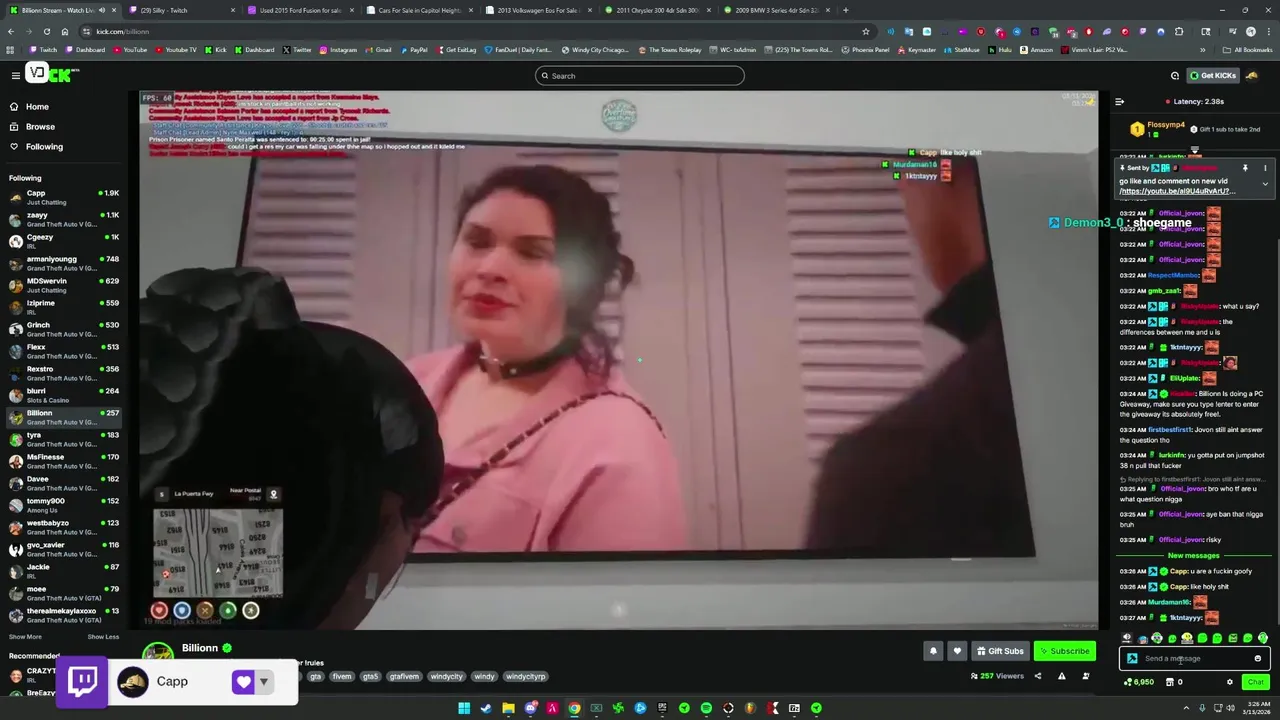Select the gta tag
The width and height of the screenshot is (1280, 720).
coord(315,676)
